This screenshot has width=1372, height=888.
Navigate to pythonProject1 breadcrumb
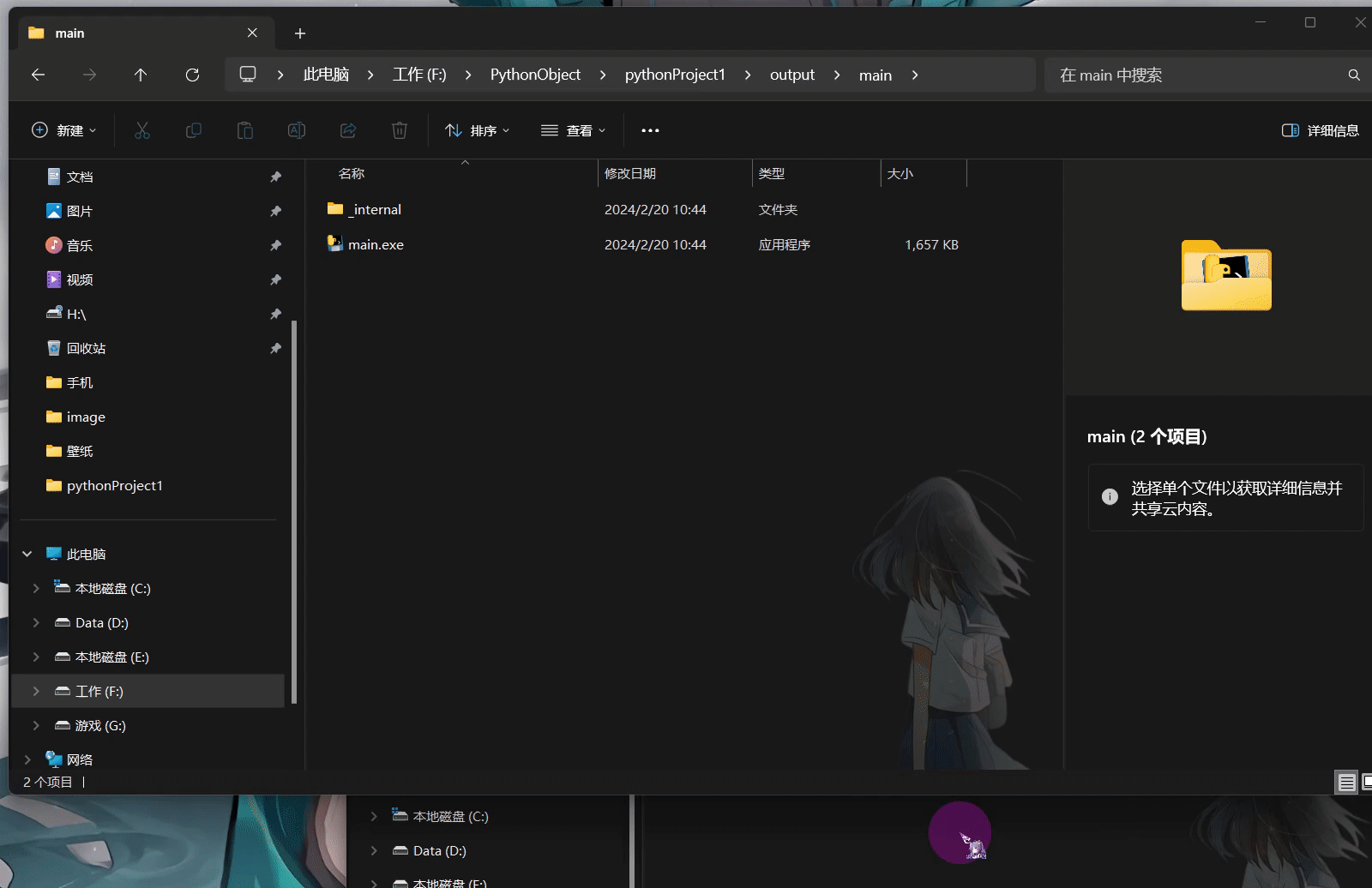click(x=675, y=75)
